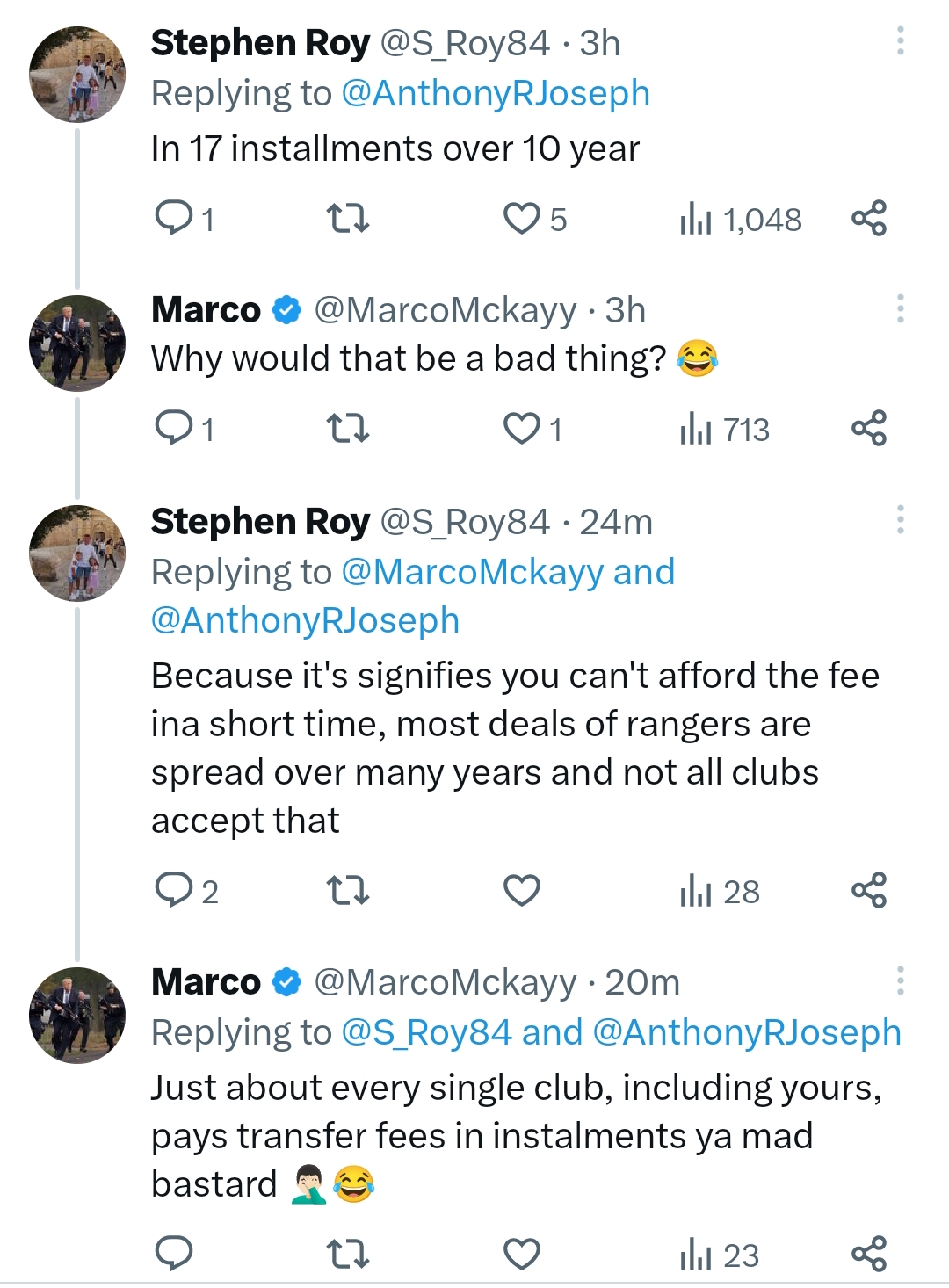Like Stephen Roy's 17 installments tweet
The width and height of the screenshot is (949, 1288).
(x=521, y=218)
